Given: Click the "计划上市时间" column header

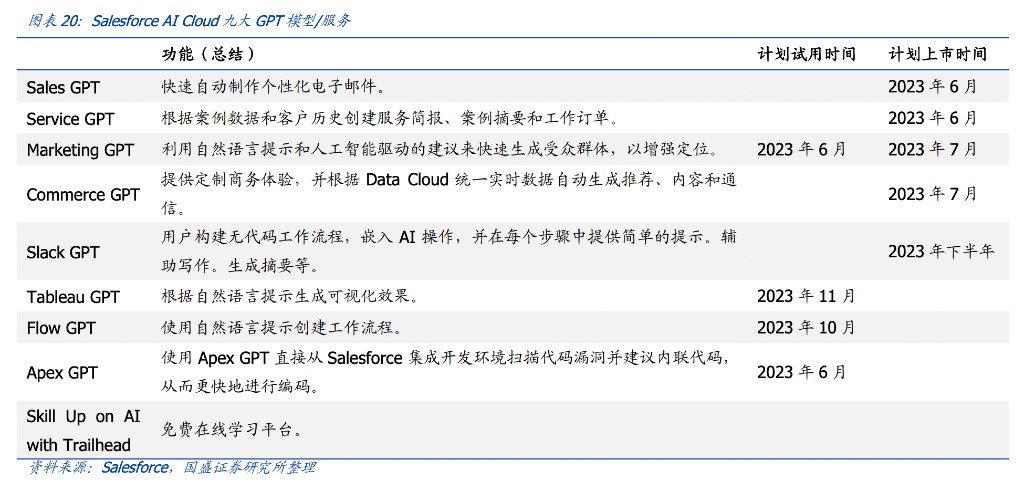Looking at the screenshot, I should pos(937,54).
